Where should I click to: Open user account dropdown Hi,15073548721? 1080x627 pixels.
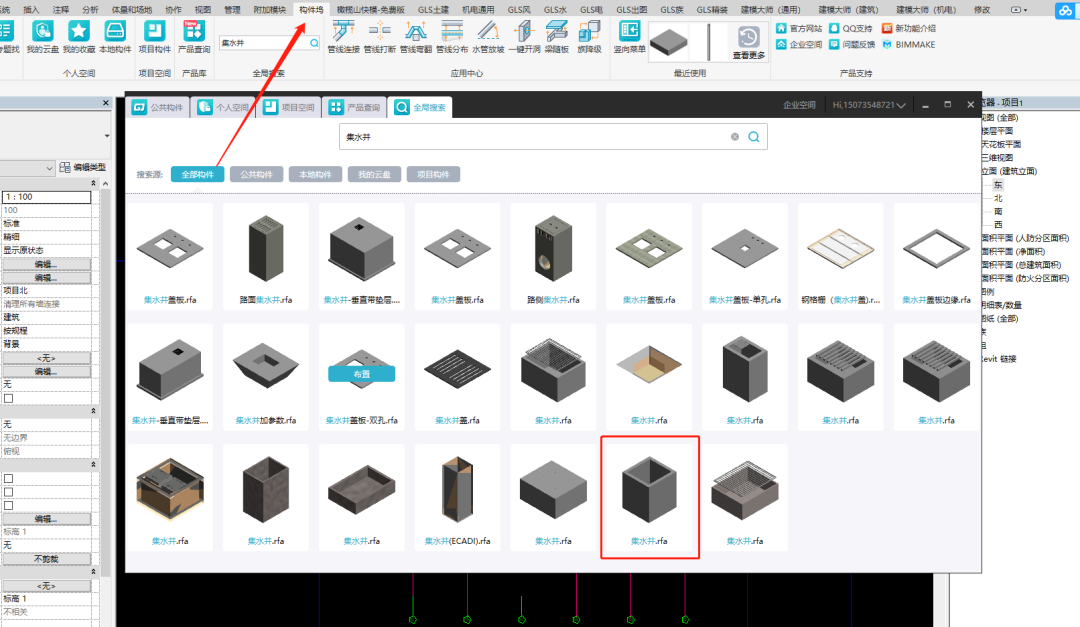click(x=869, y=105)
